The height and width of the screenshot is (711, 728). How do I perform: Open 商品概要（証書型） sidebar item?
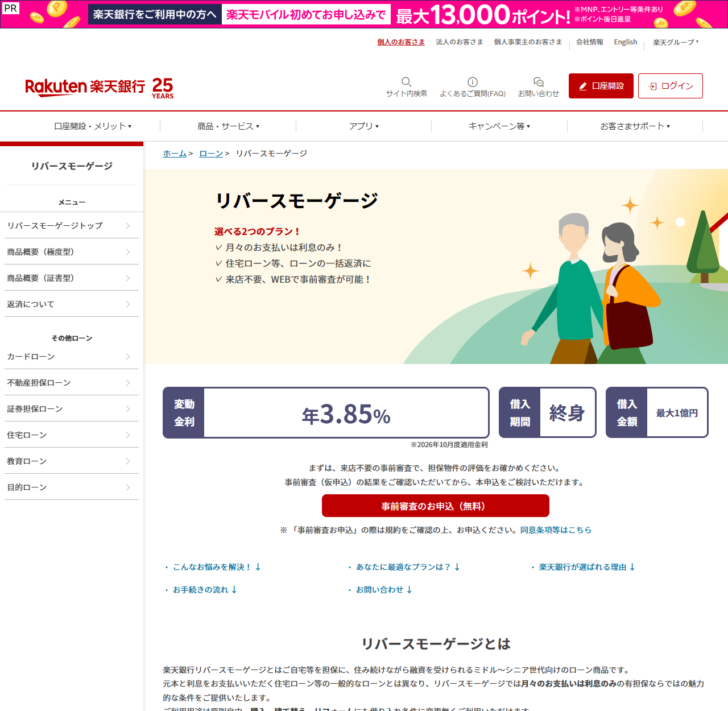point(72,278)
